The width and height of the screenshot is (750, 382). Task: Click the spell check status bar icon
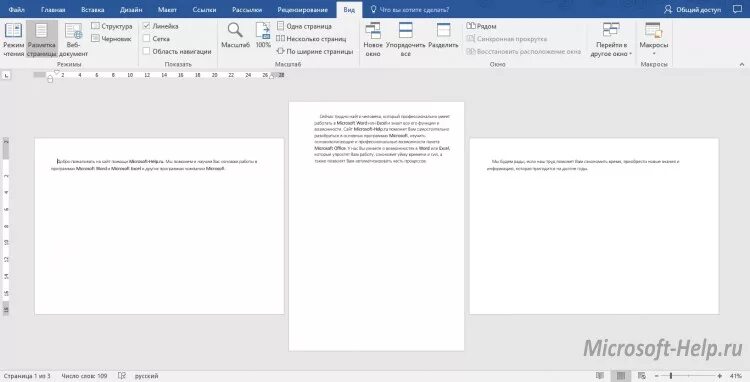tap(122, 376)
